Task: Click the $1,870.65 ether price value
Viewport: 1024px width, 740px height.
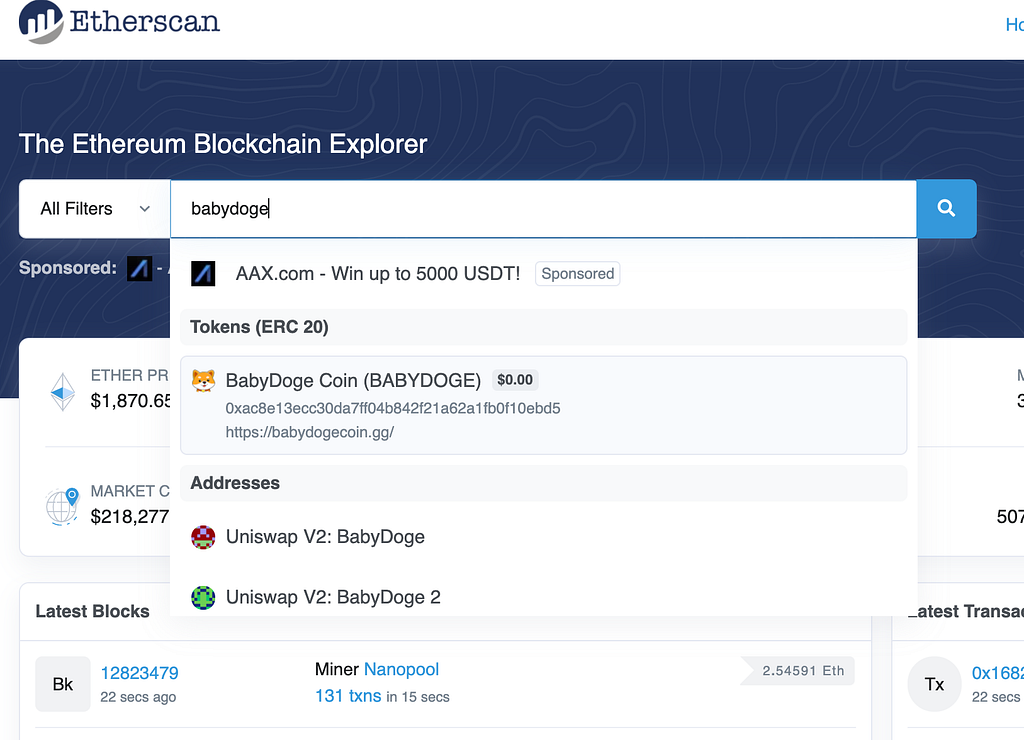Action: [131, 401]
